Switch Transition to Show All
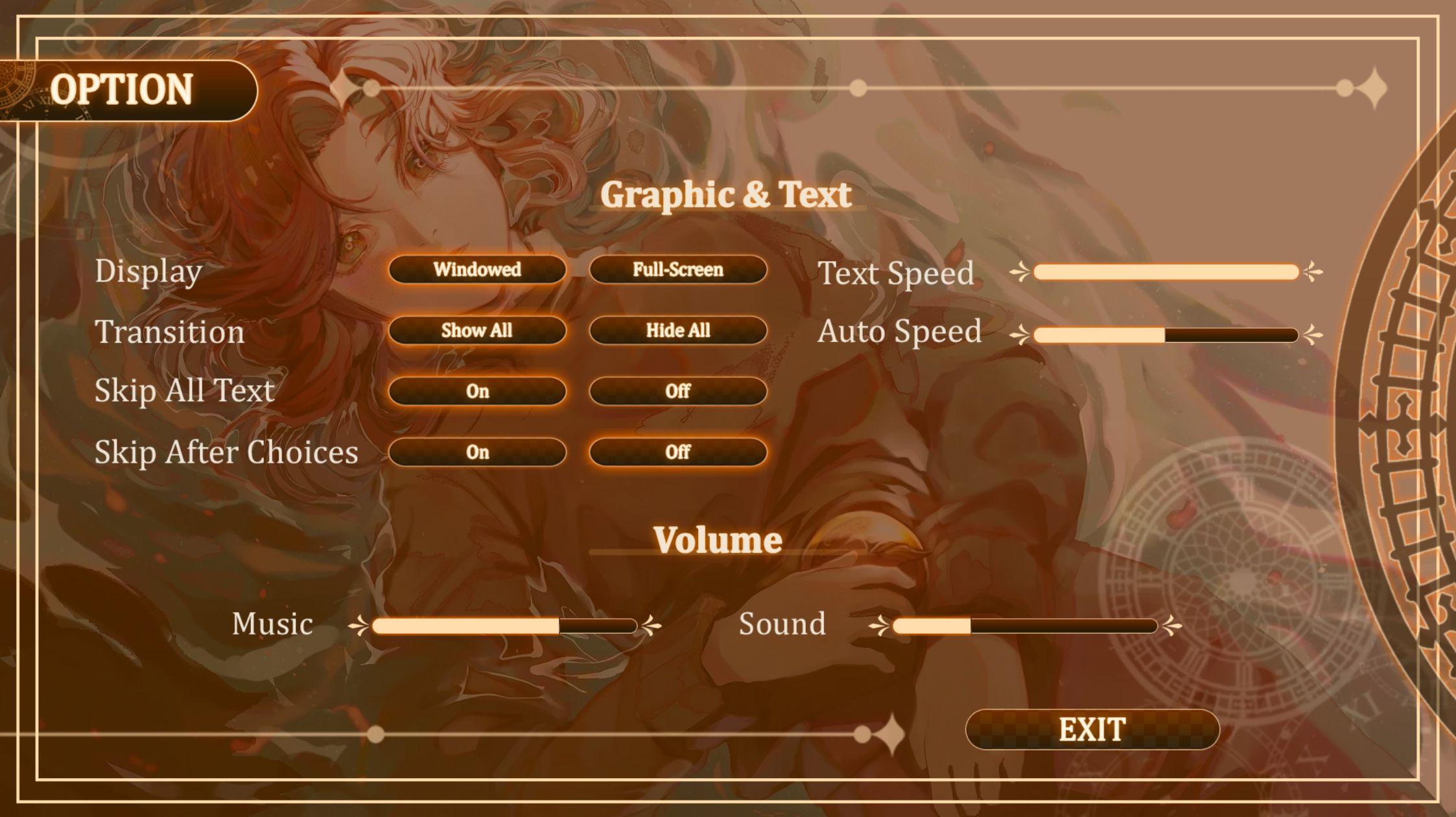1456x817 pixels. pos(476,330)
